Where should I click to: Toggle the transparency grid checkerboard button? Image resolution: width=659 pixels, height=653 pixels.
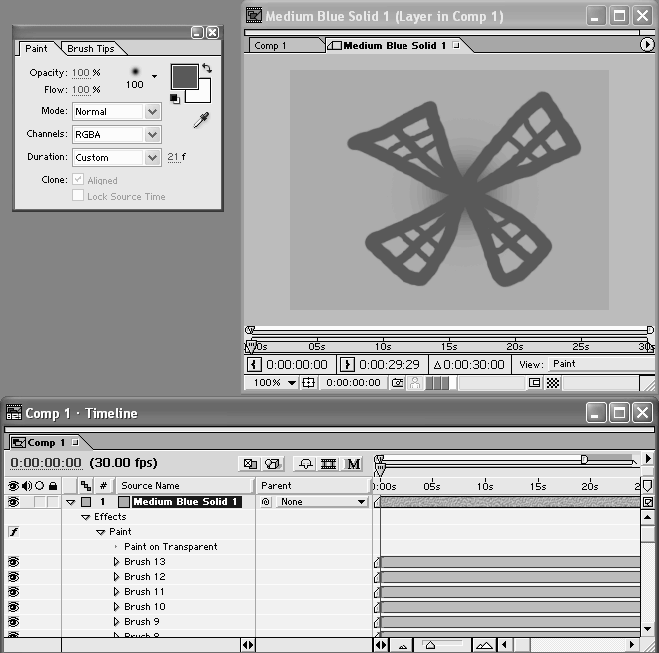[553, 383]
